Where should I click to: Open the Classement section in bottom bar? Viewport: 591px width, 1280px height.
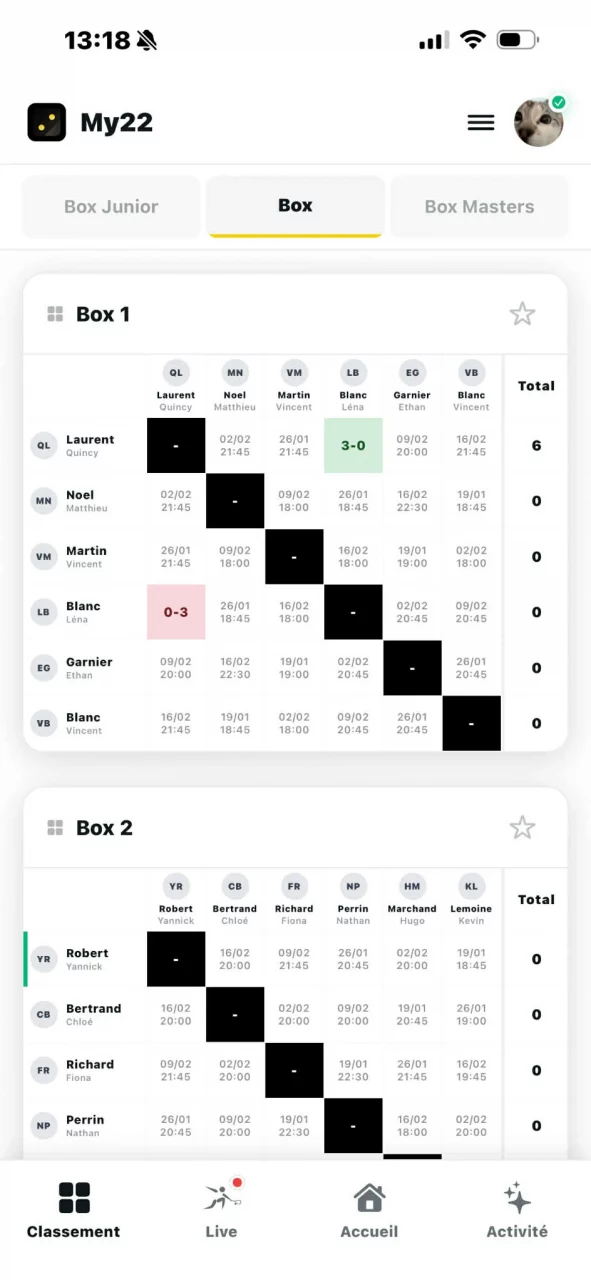(74, 1210)
